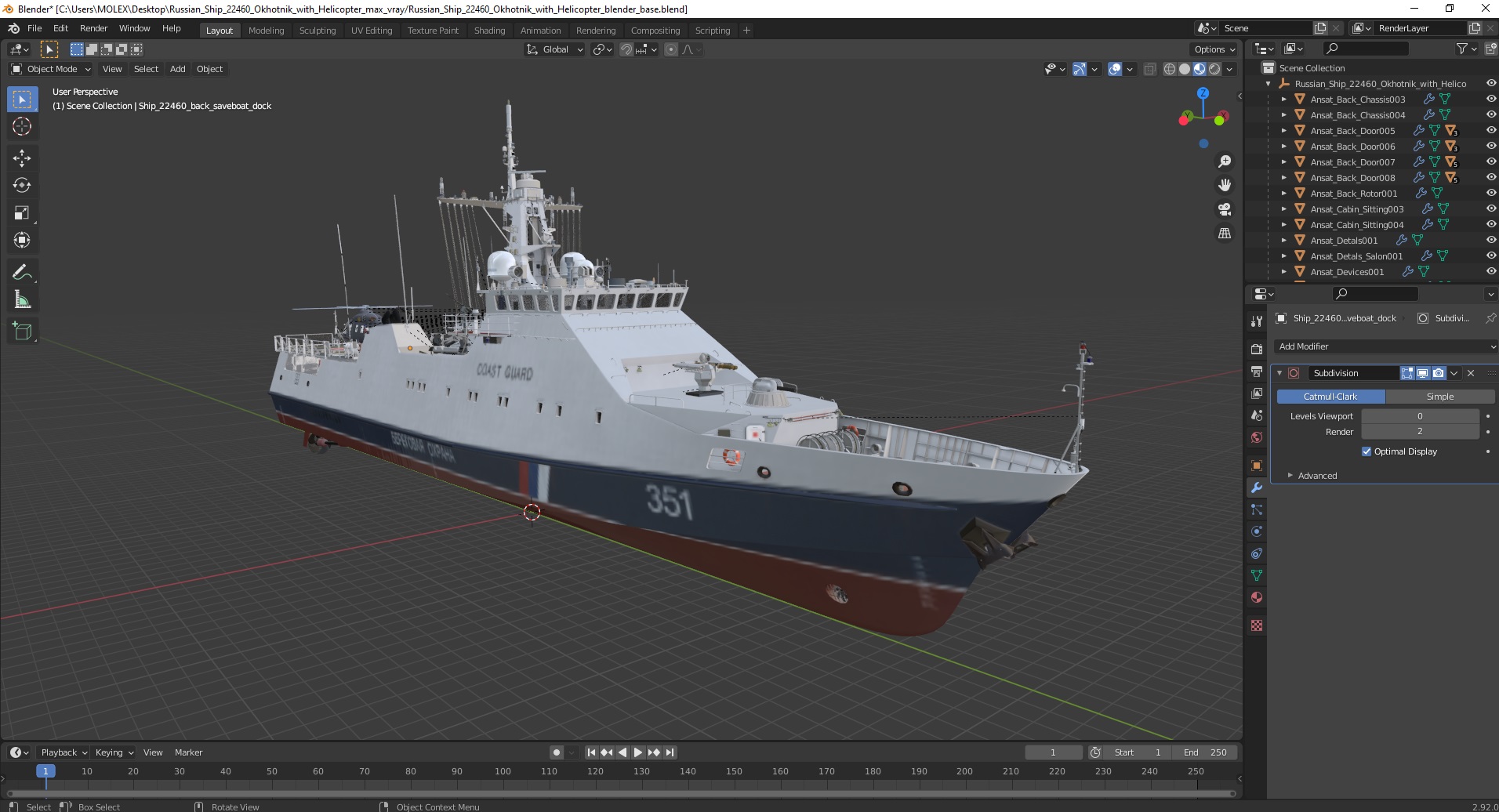Collapse the Subdivision modifier panel
Image resolution: width=1499 pixels, height=812 pixels.
tap(1279, 373)
